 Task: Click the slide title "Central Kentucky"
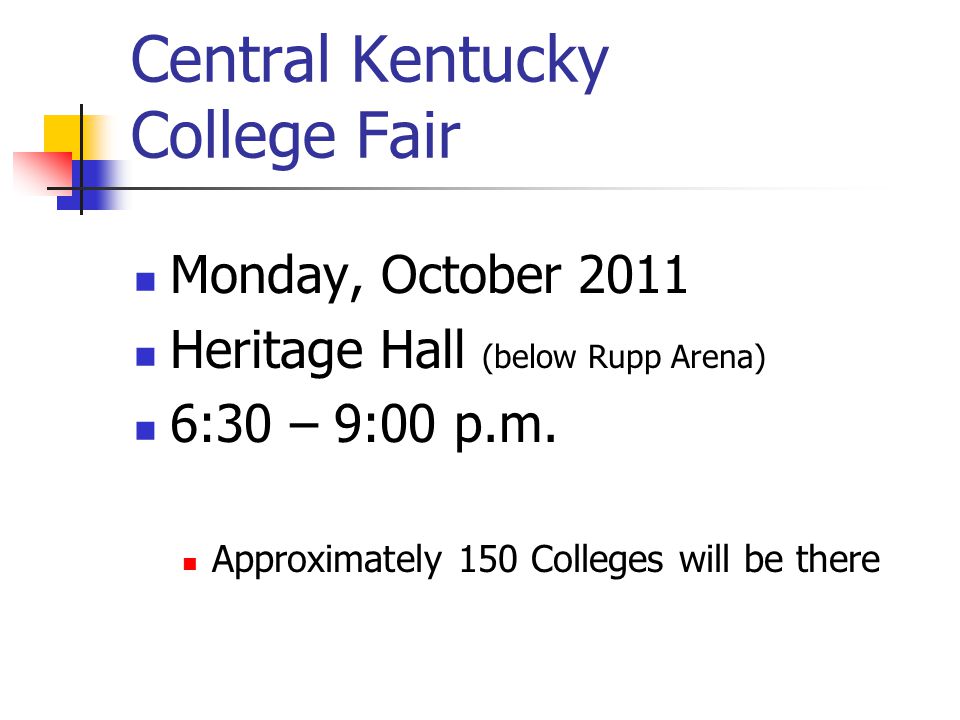(x=370, y=61)
